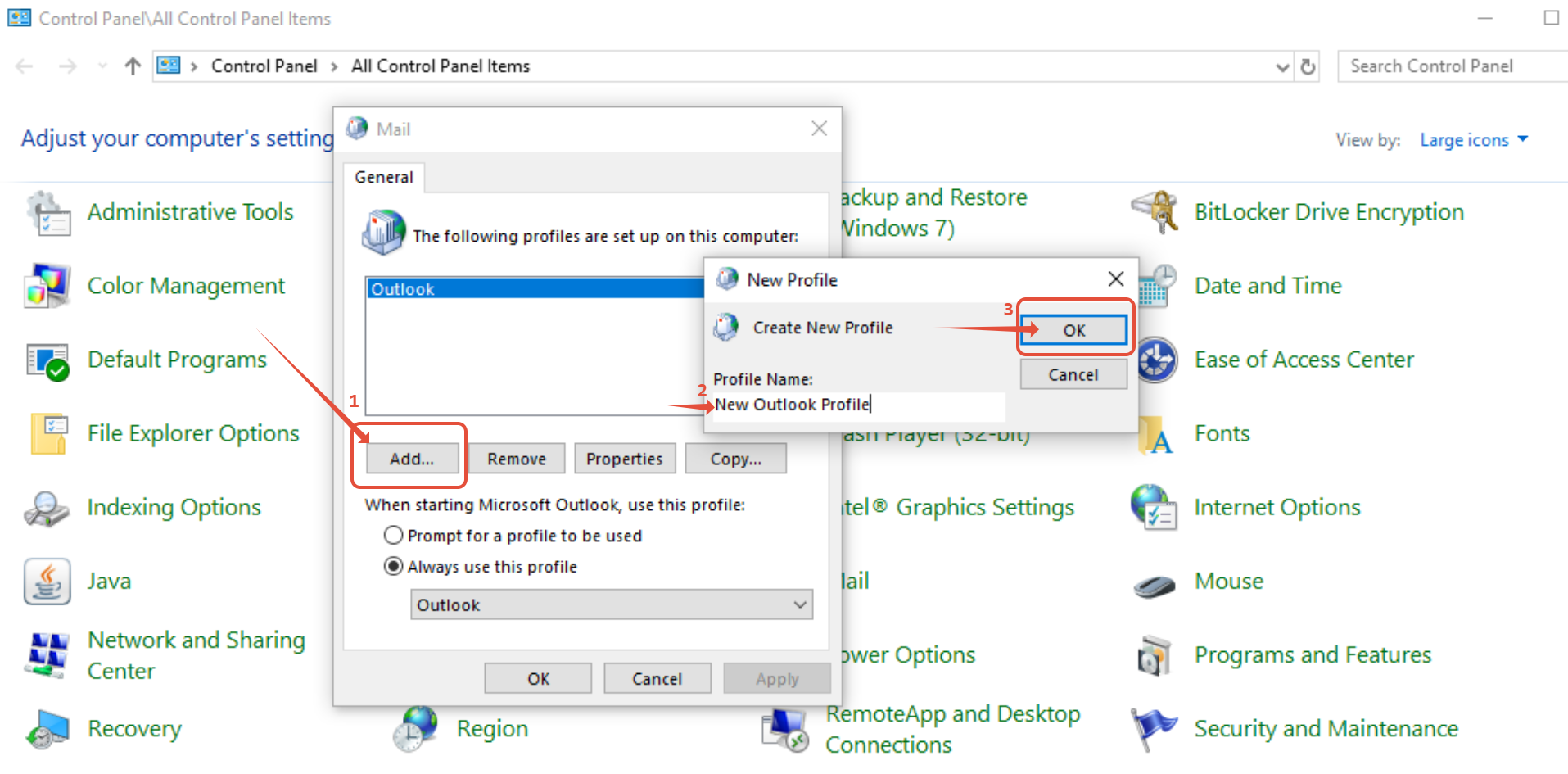Image resolution: width=1568 pixels, height=774 pixels.
Task: Click Add... button in Mail dialog
Action: (x=412, y=459)
